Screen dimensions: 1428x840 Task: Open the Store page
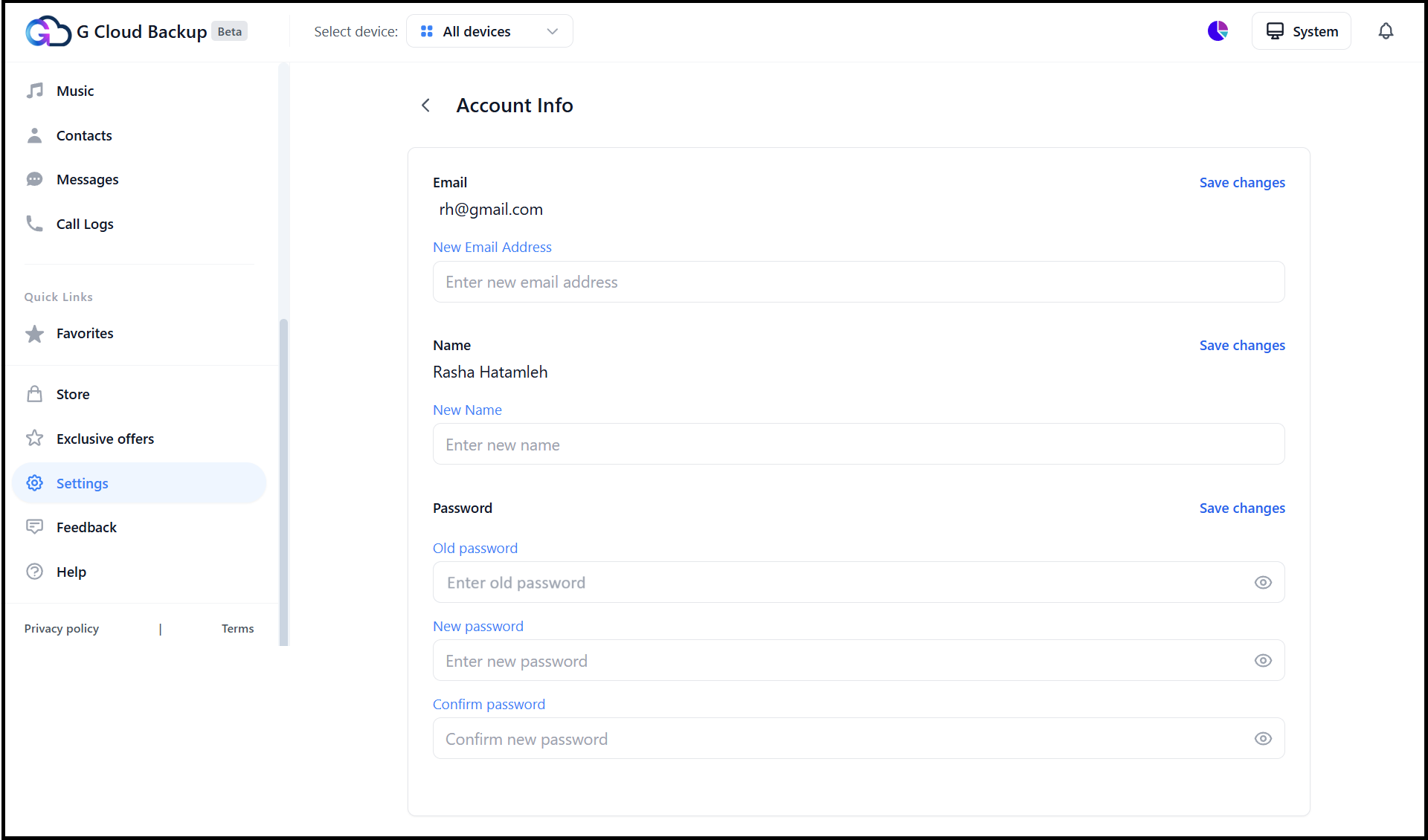pyautogui.click(x=72, y=393)
